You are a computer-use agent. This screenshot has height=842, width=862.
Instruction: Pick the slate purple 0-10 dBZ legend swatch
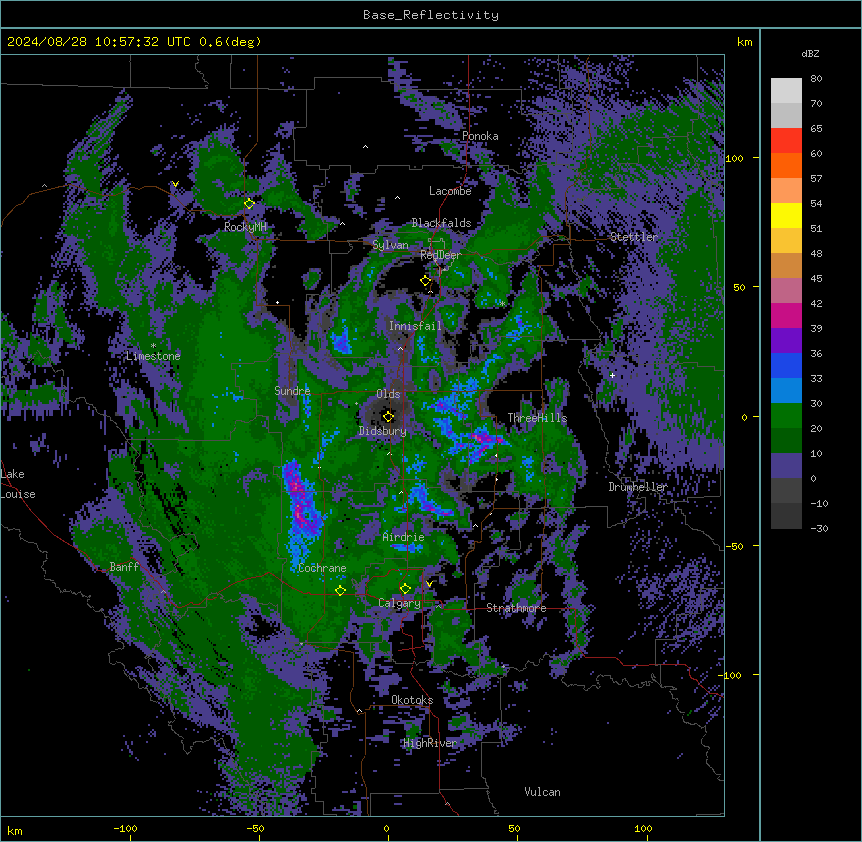tap(786, 466)
